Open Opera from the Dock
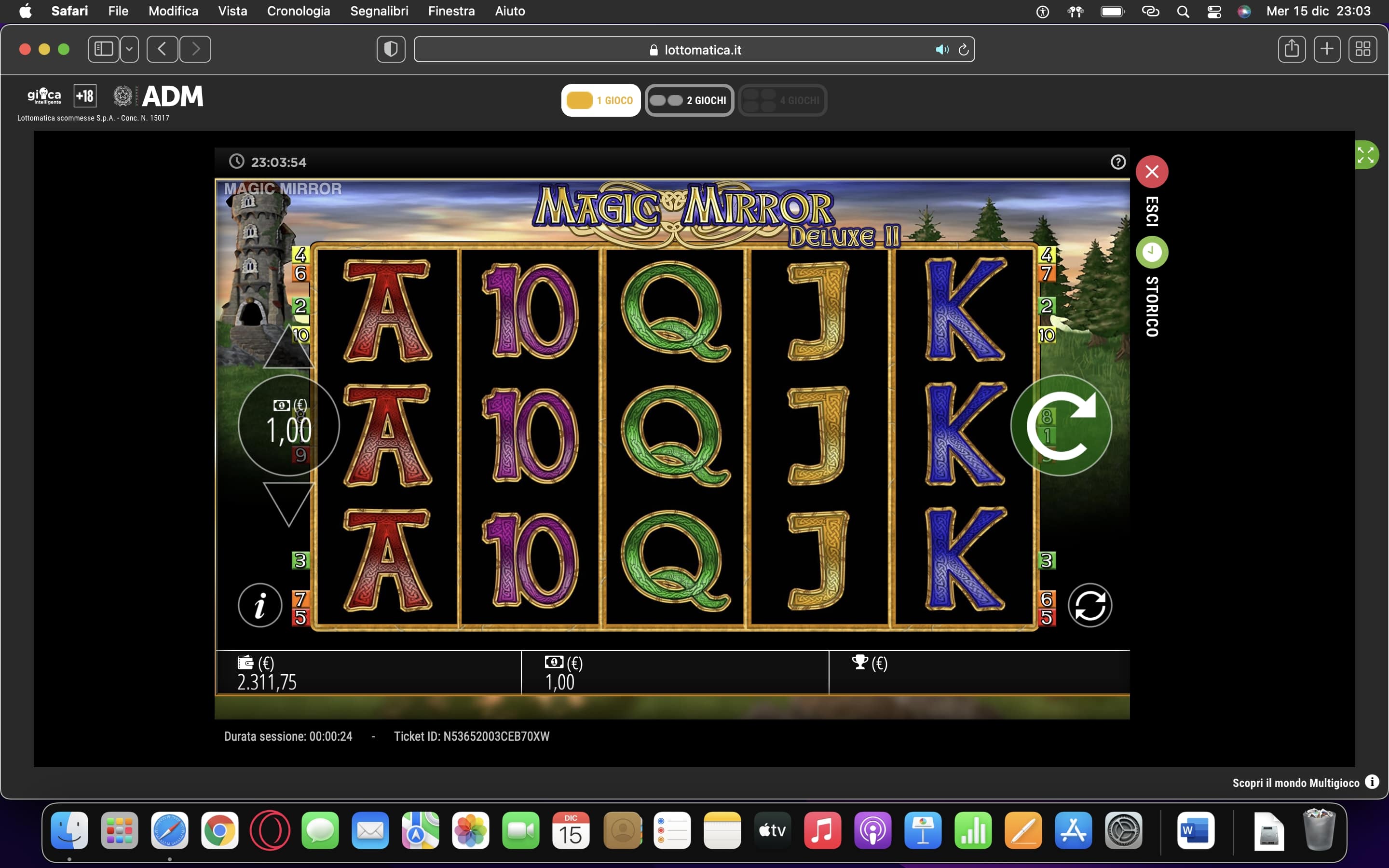 [x=270, y=831]
